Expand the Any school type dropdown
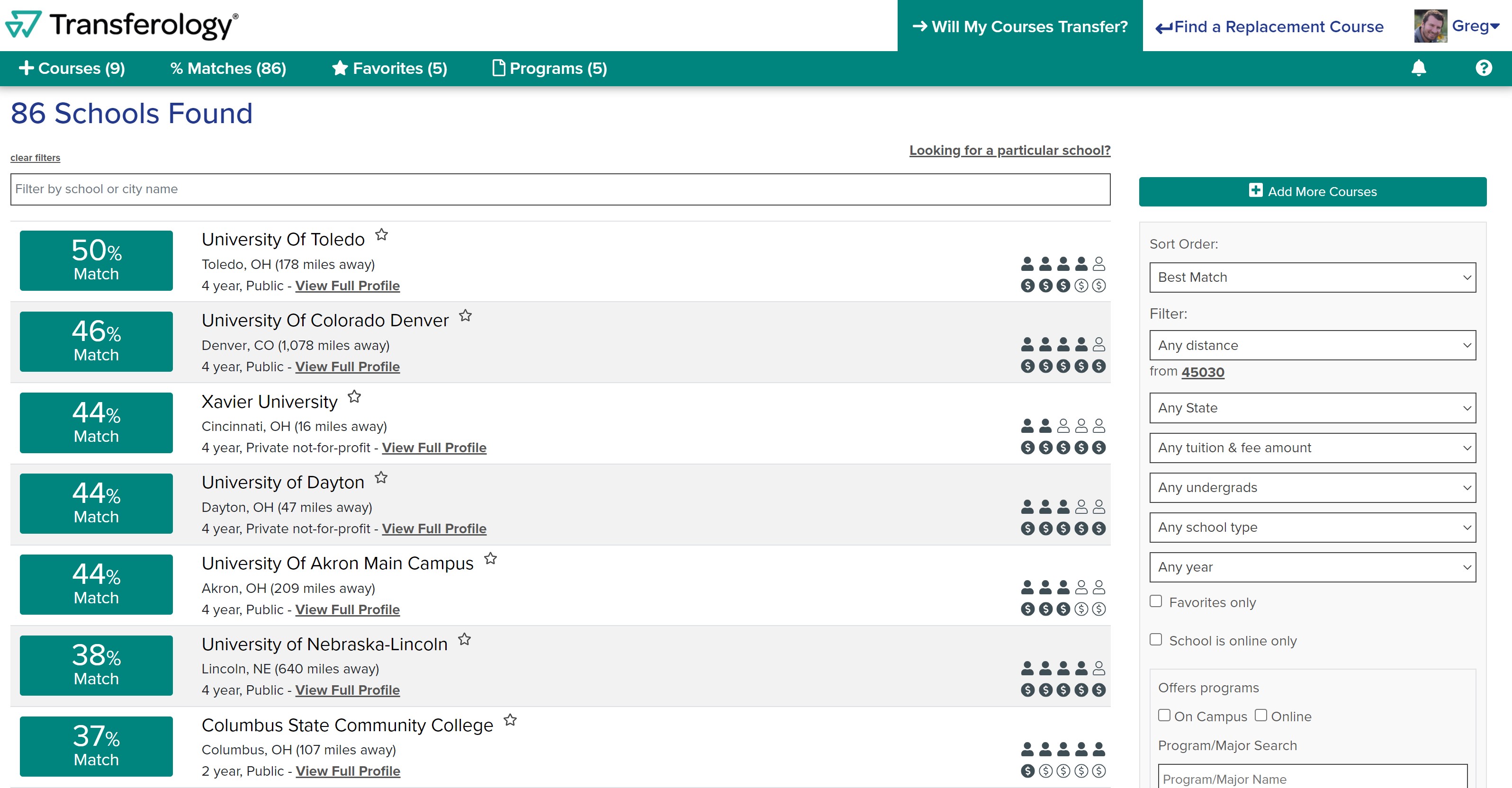 coord(1313,528)
